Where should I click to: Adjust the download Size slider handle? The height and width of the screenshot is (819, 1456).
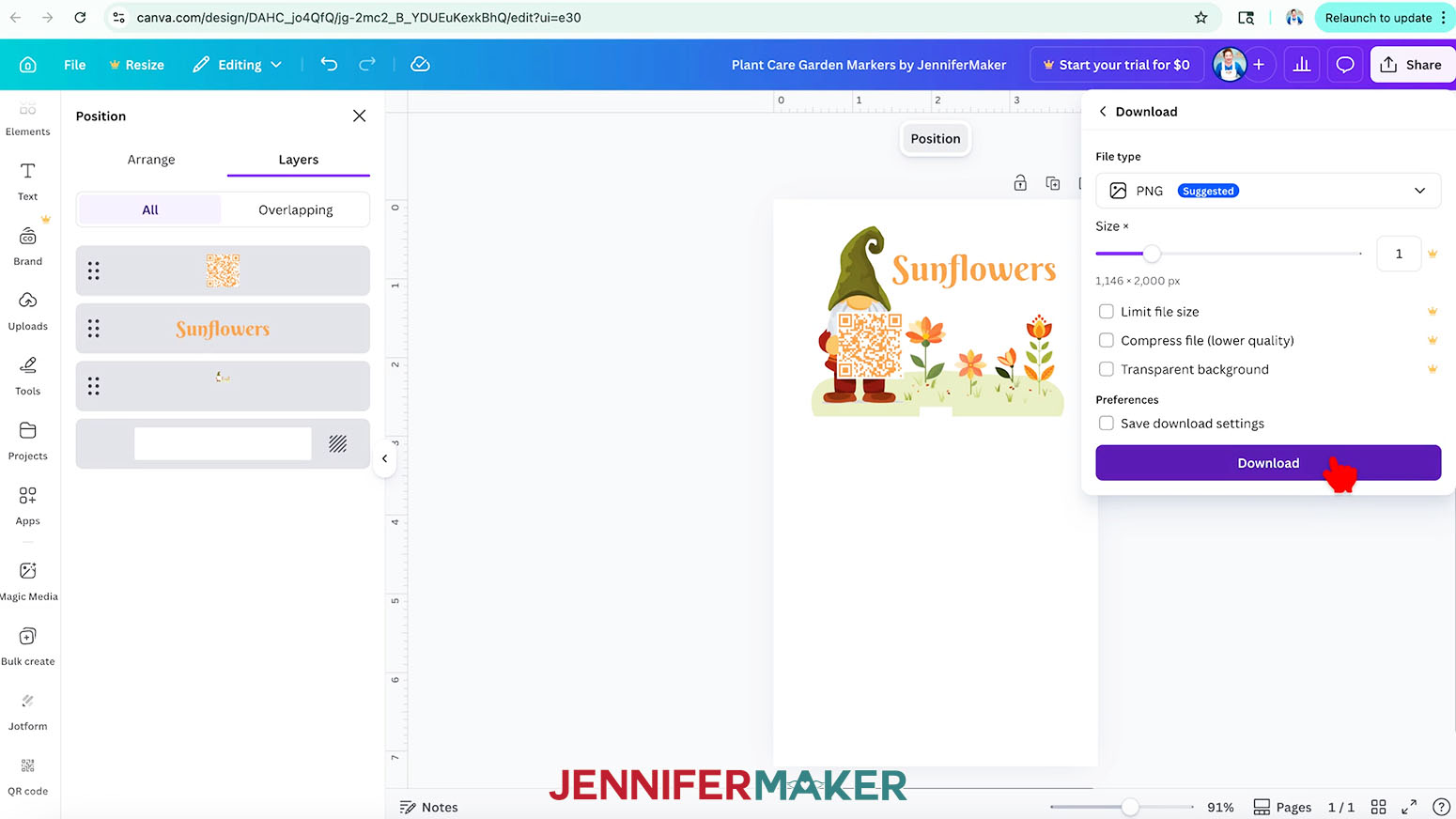click(1152, 254)
